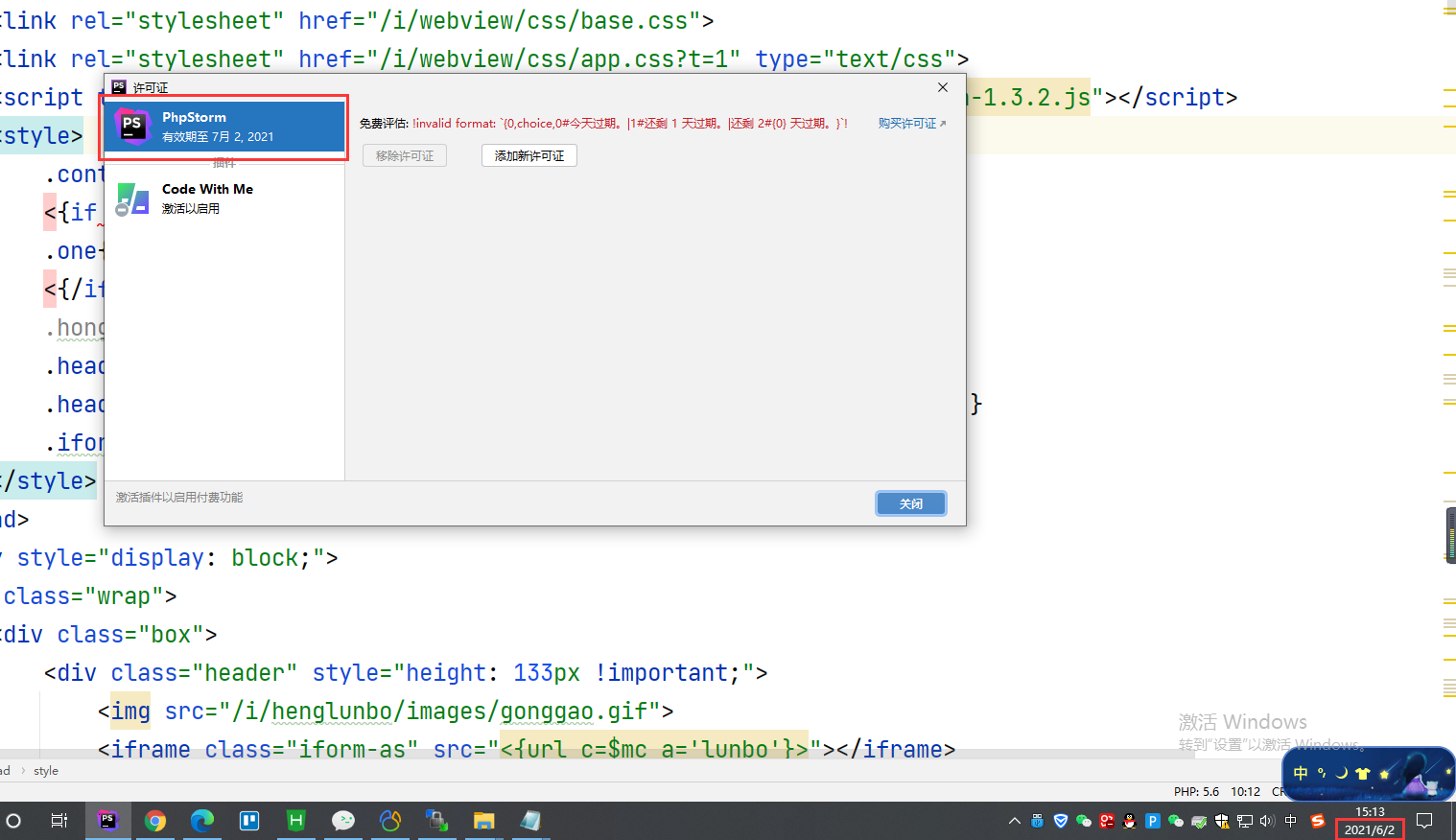1456x840 pixels.
Task: Click the star icon on Sogou bar
Action: click(1383, 773)
